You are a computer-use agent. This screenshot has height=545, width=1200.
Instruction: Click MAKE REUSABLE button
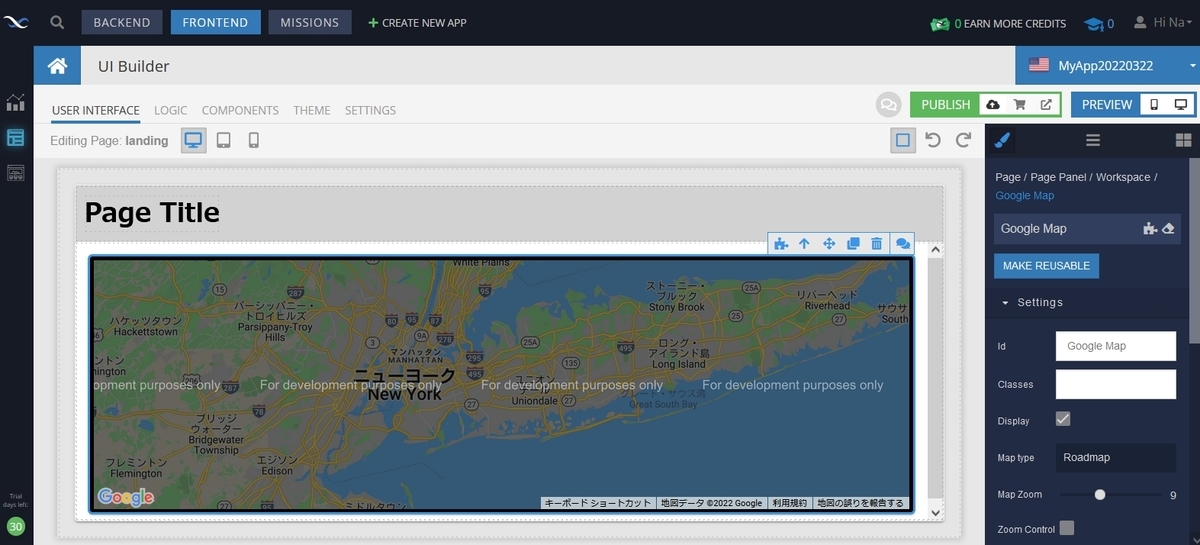1046,266
